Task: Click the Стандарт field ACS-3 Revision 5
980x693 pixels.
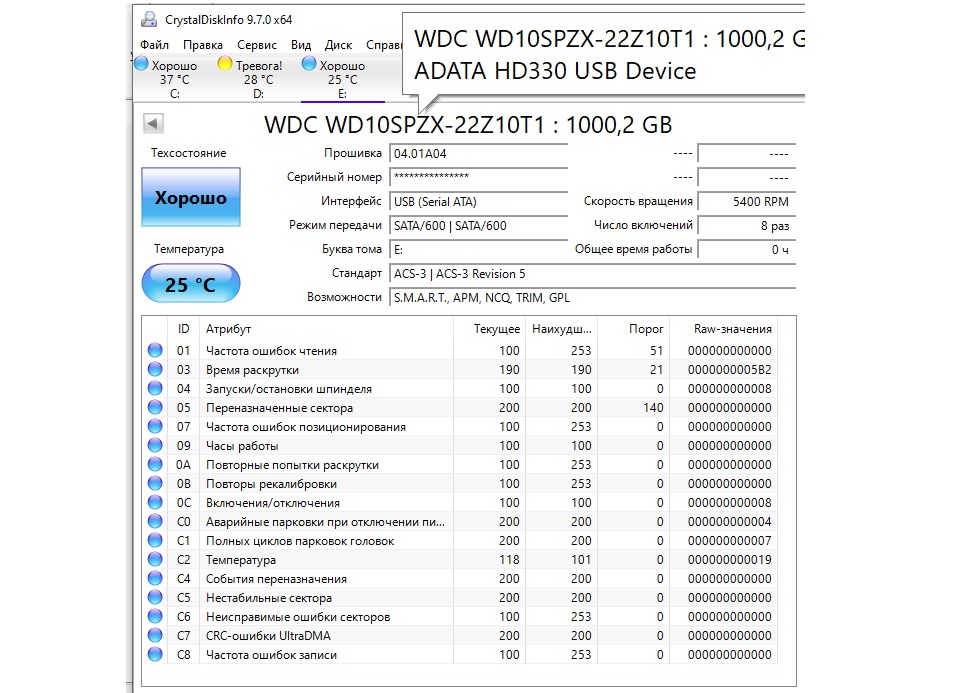Action: (592, 273)
